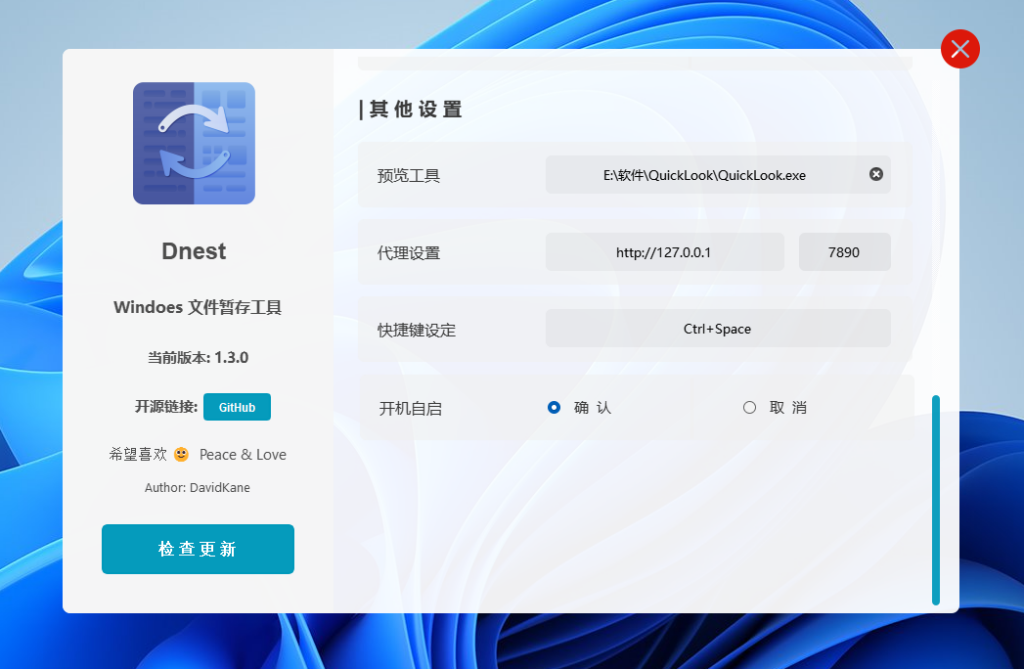
Task: Select the 取消 autostart radio button
Action: tap(749, 408)
